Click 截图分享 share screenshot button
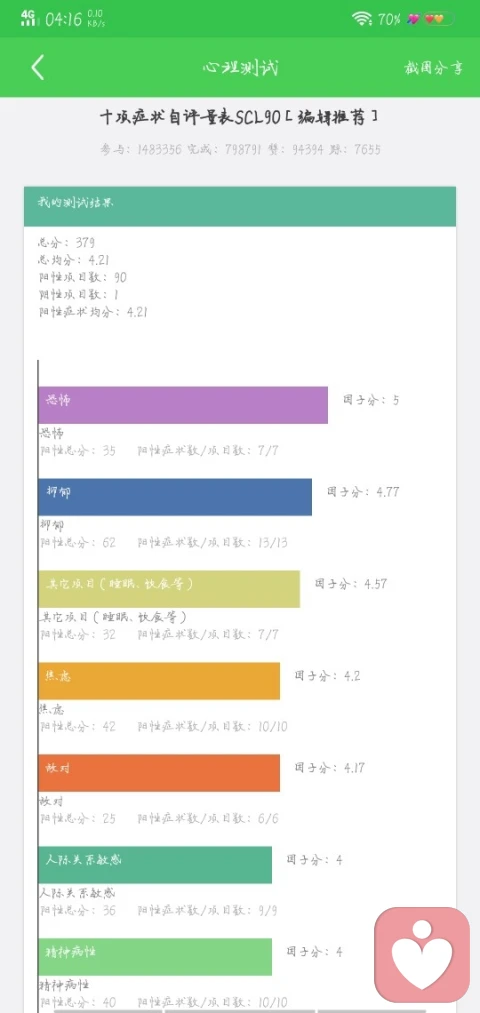The height and width of the screenshot is (1013, 480). click(433, 68)
